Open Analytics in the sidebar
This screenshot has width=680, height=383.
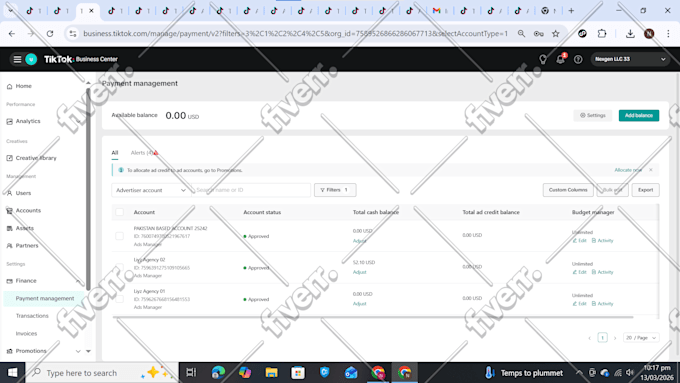28,121
